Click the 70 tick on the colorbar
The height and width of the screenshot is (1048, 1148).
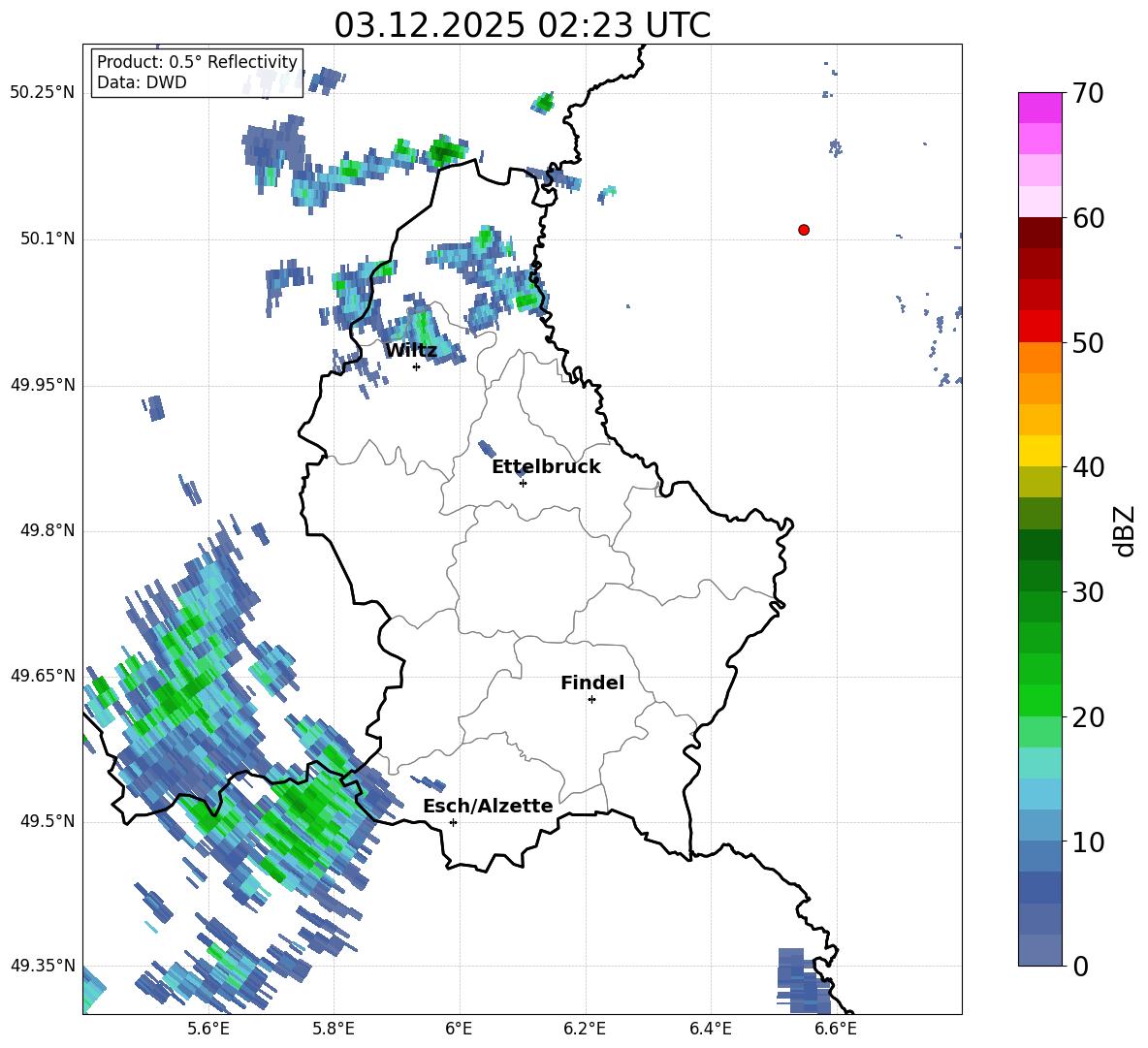click(1088, 93)
